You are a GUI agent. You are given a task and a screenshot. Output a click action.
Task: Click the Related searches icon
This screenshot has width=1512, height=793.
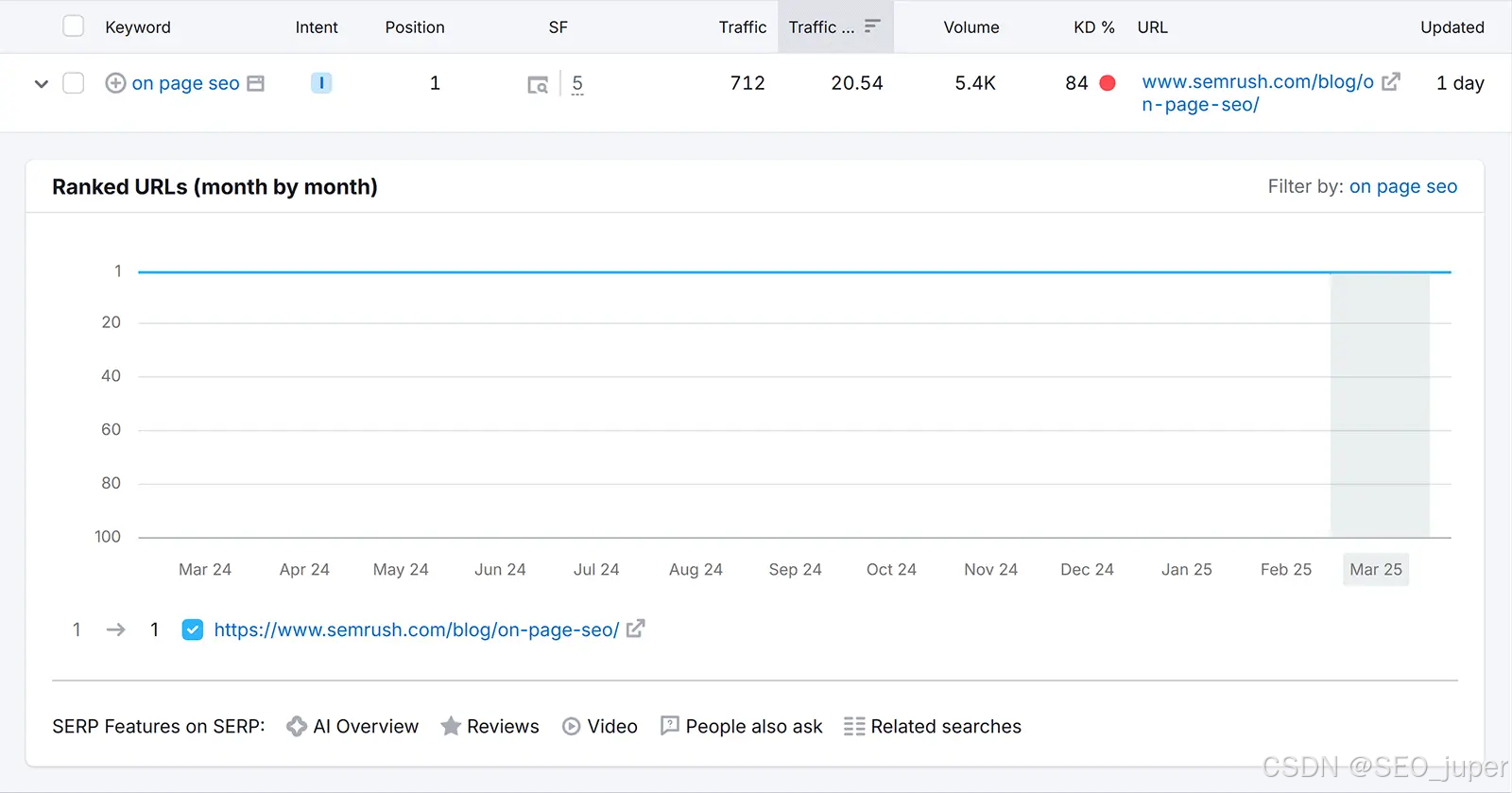(854, 726)
